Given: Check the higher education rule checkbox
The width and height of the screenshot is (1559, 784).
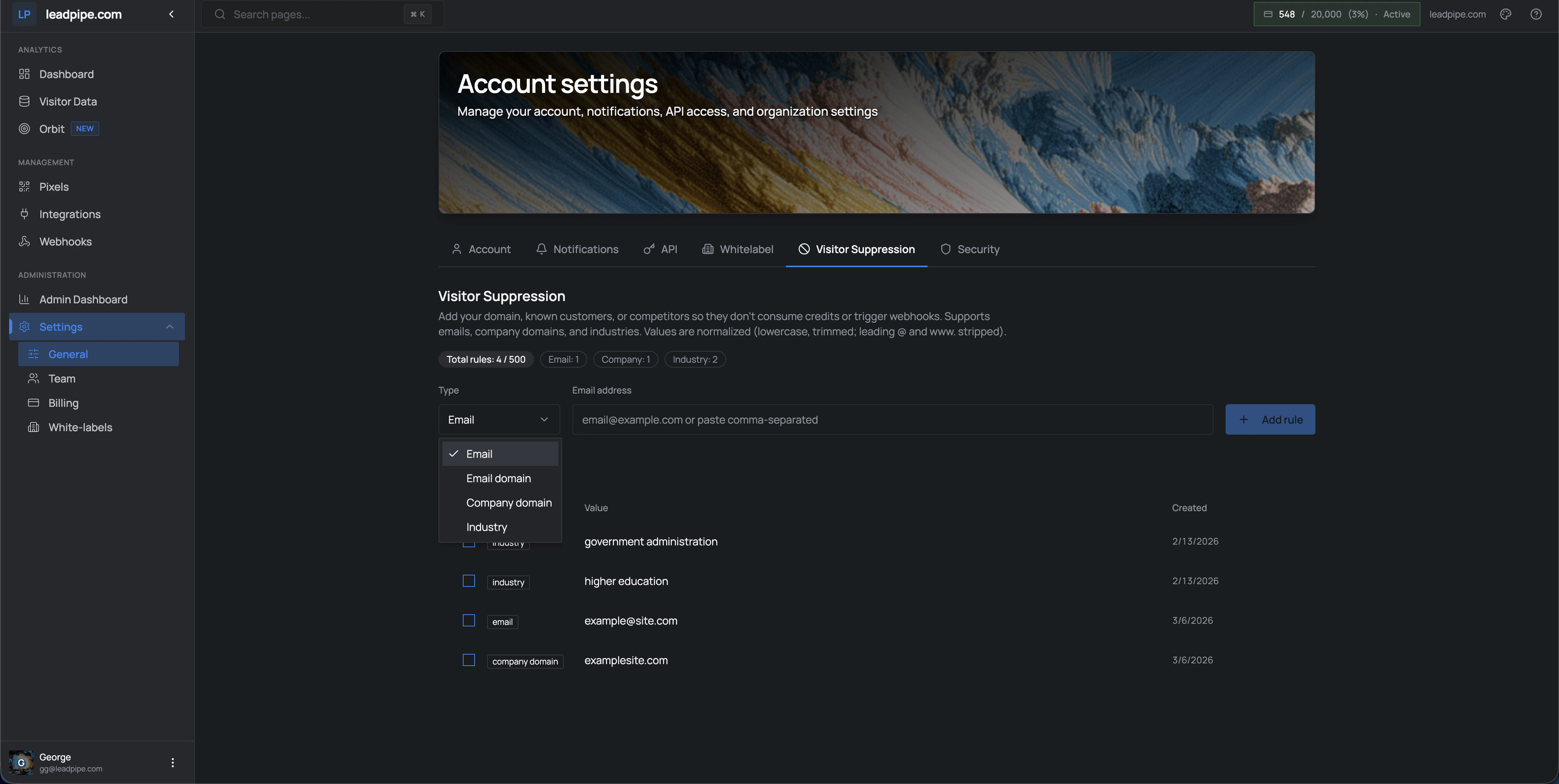Looking at the screenshot, I should point(469,581).
